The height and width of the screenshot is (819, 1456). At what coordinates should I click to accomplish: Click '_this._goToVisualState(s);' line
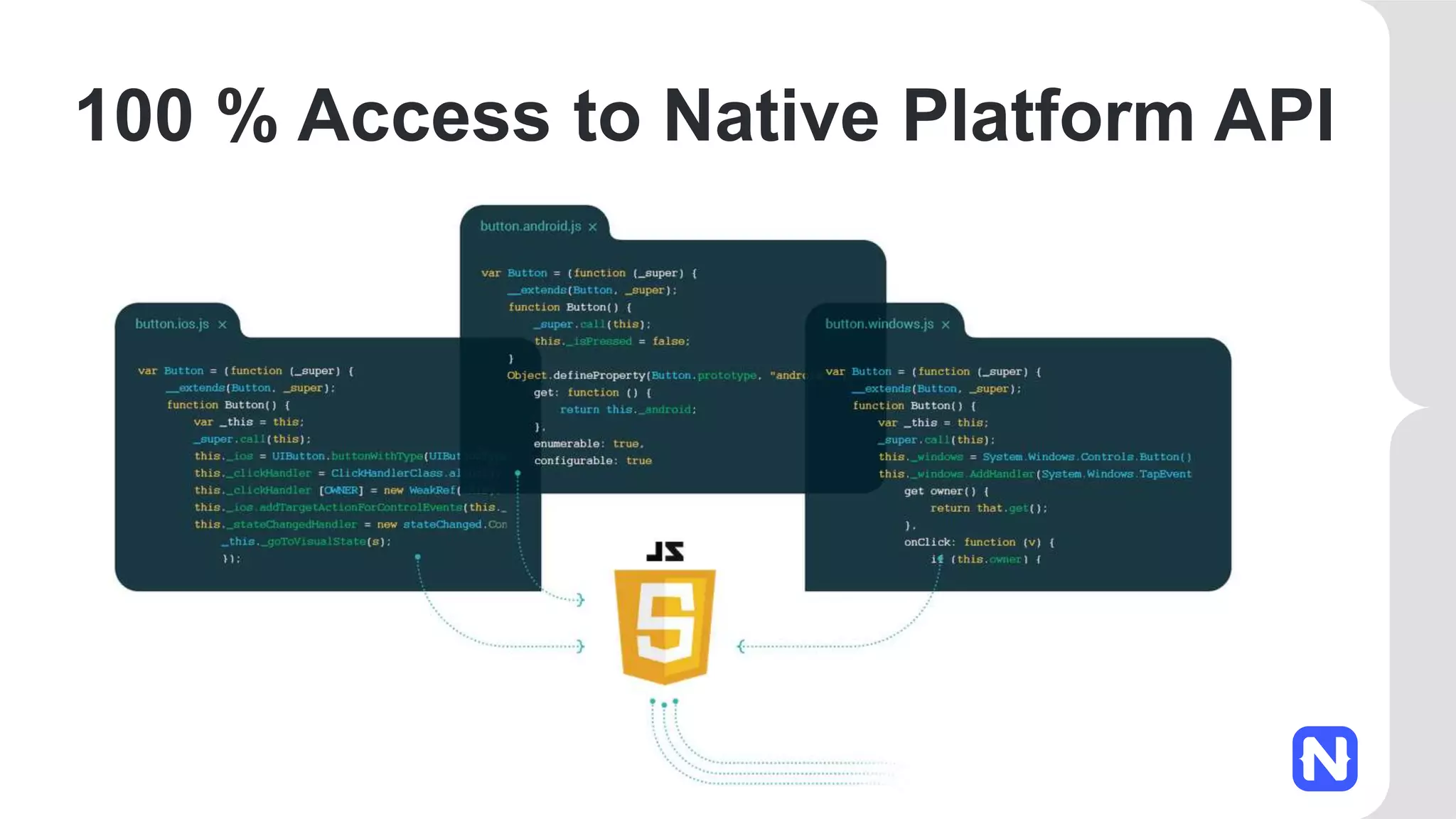point(306,542)
